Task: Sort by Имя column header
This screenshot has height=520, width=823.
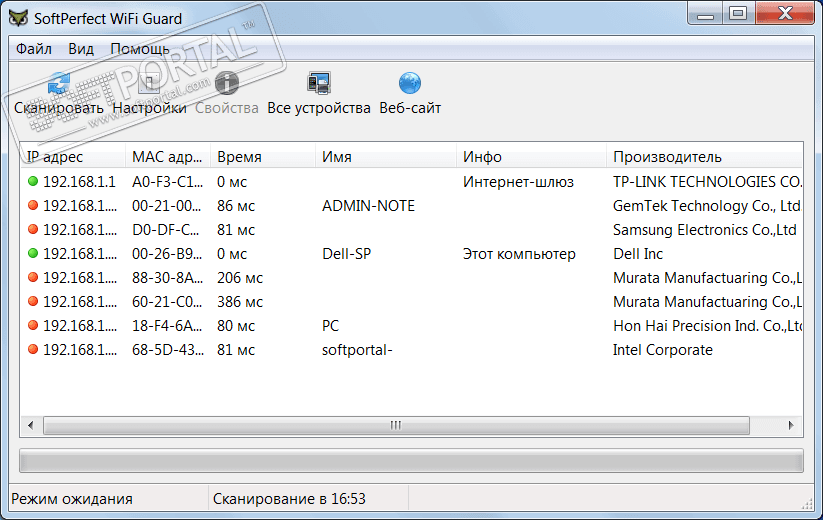Action: [x=386, y=156]
